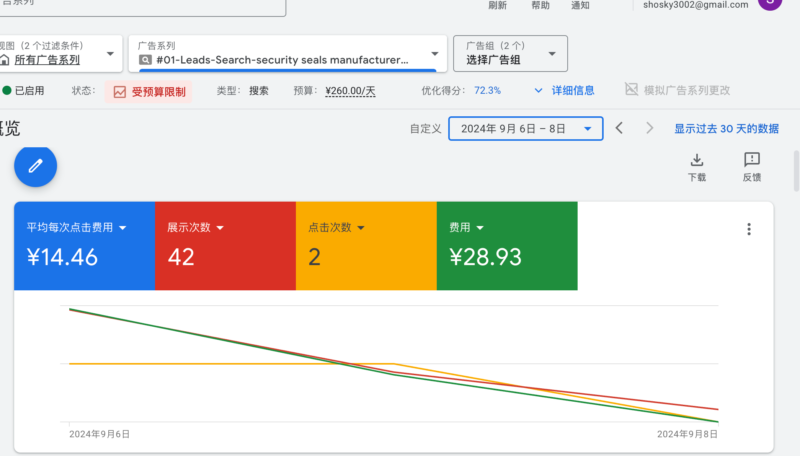The height and width of the screenshot is (456, 800).
Task: Click the simulate campaign changes icon
Action: 631,89
